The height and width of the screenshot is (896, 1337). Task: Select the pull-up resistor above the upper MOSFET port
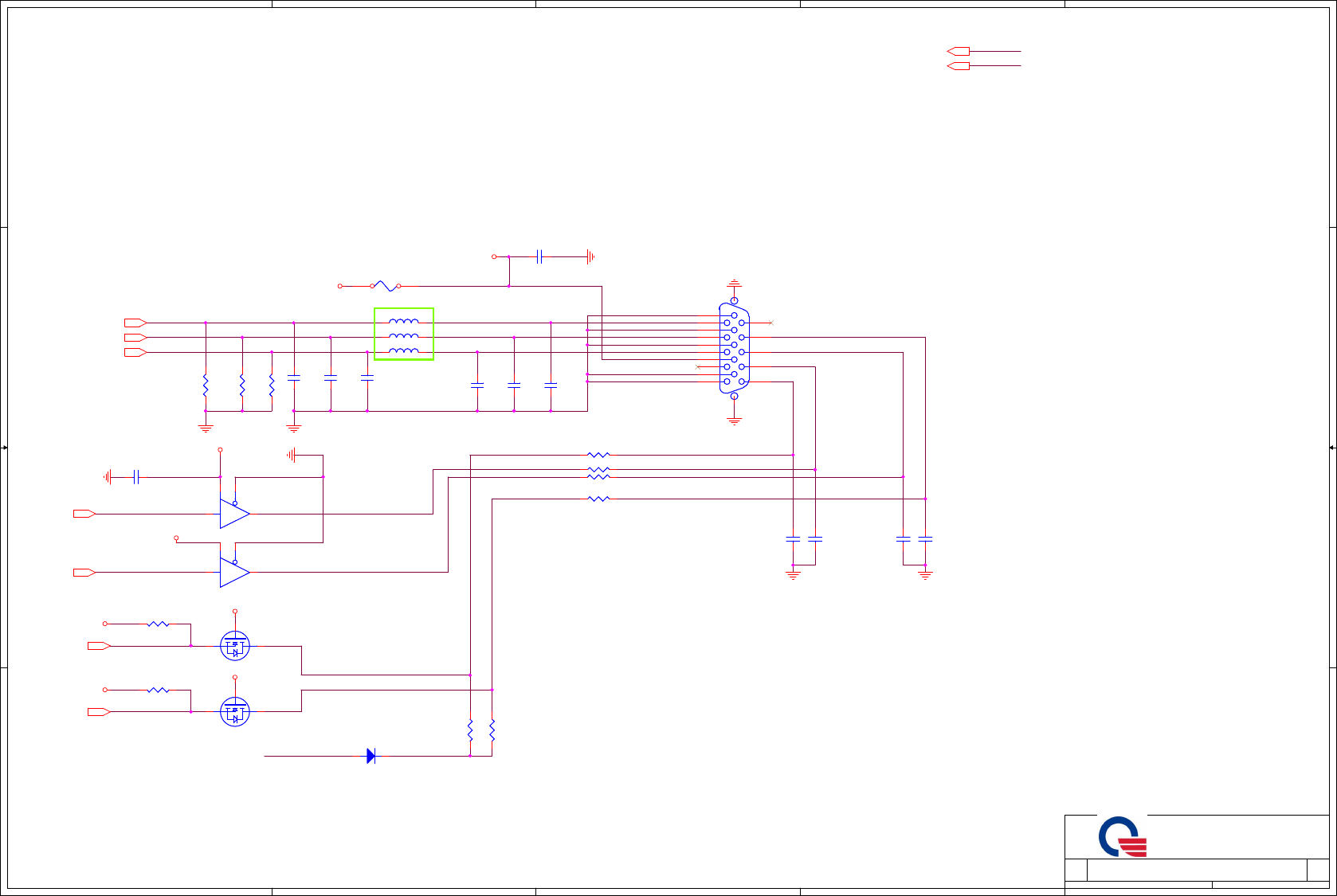click(x=158, y=624)
